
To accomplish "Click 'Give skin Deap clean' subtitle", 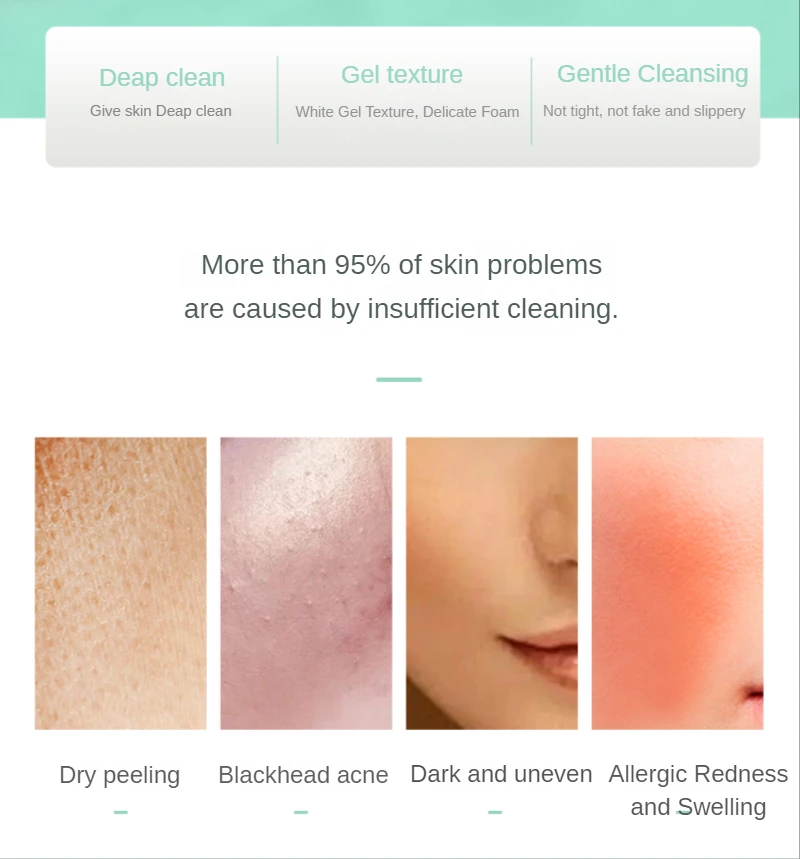I will [161, 111].
